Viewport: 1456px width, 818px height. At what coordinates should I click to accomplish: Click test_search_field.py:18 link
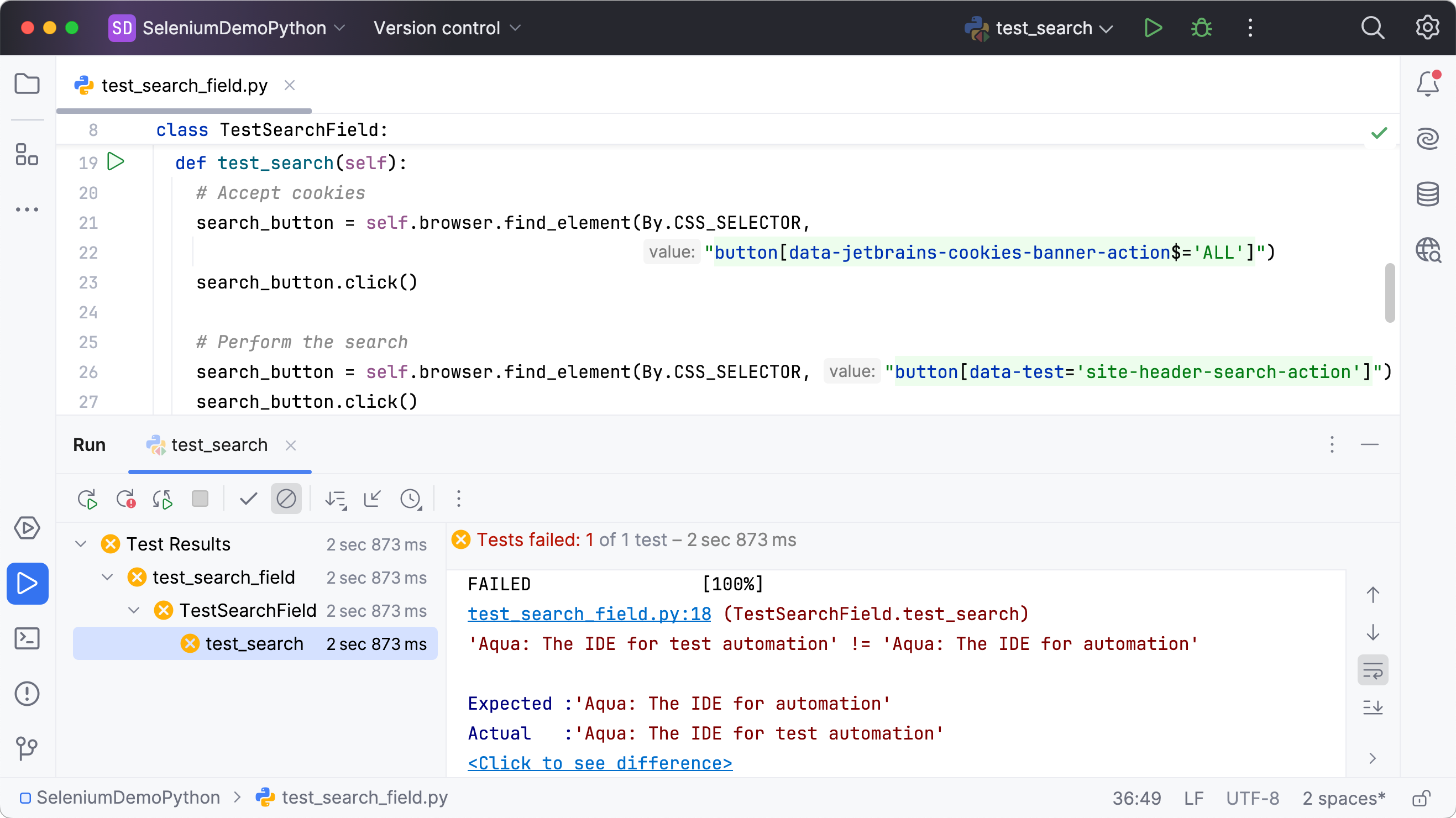coord(589,614)
